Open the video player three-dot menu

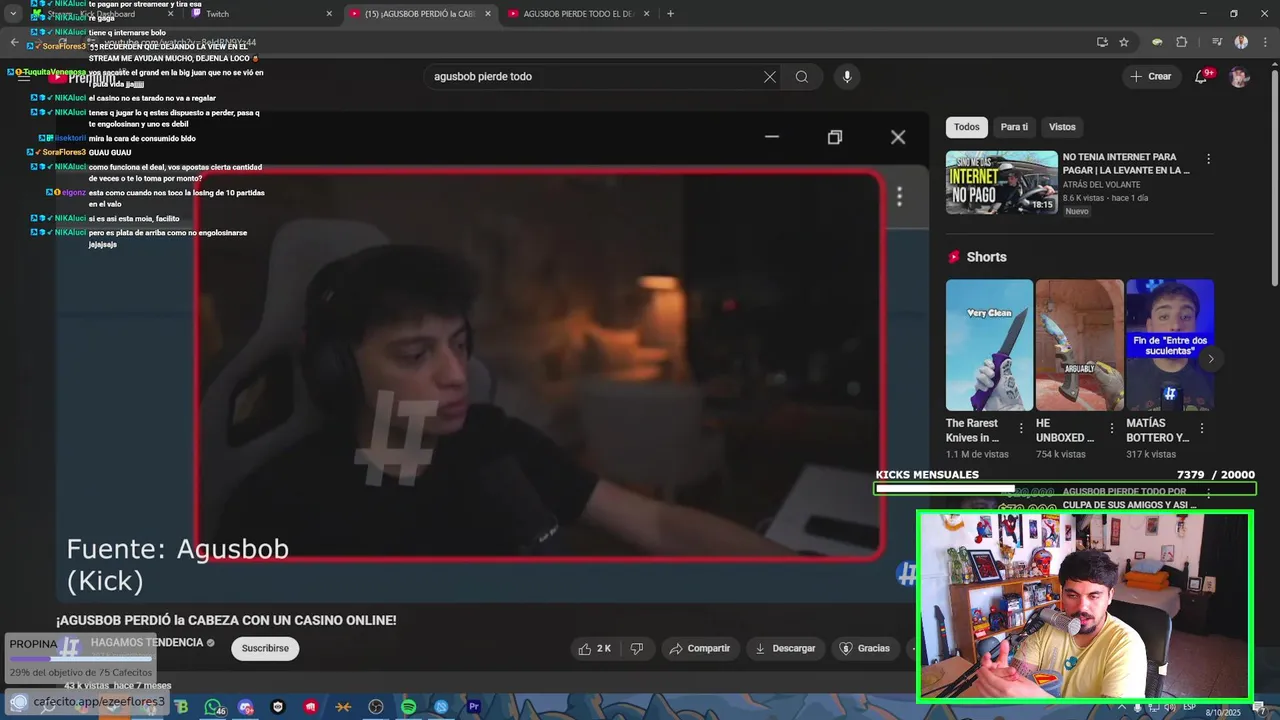[899, 197]
